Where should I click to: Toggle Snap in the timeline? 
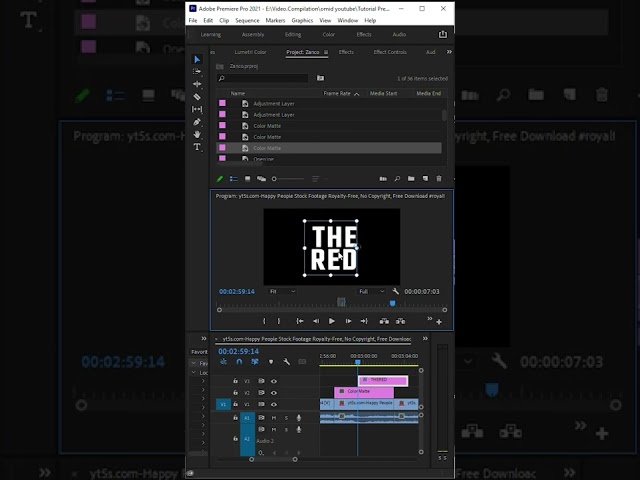click(x=239, y=362)
